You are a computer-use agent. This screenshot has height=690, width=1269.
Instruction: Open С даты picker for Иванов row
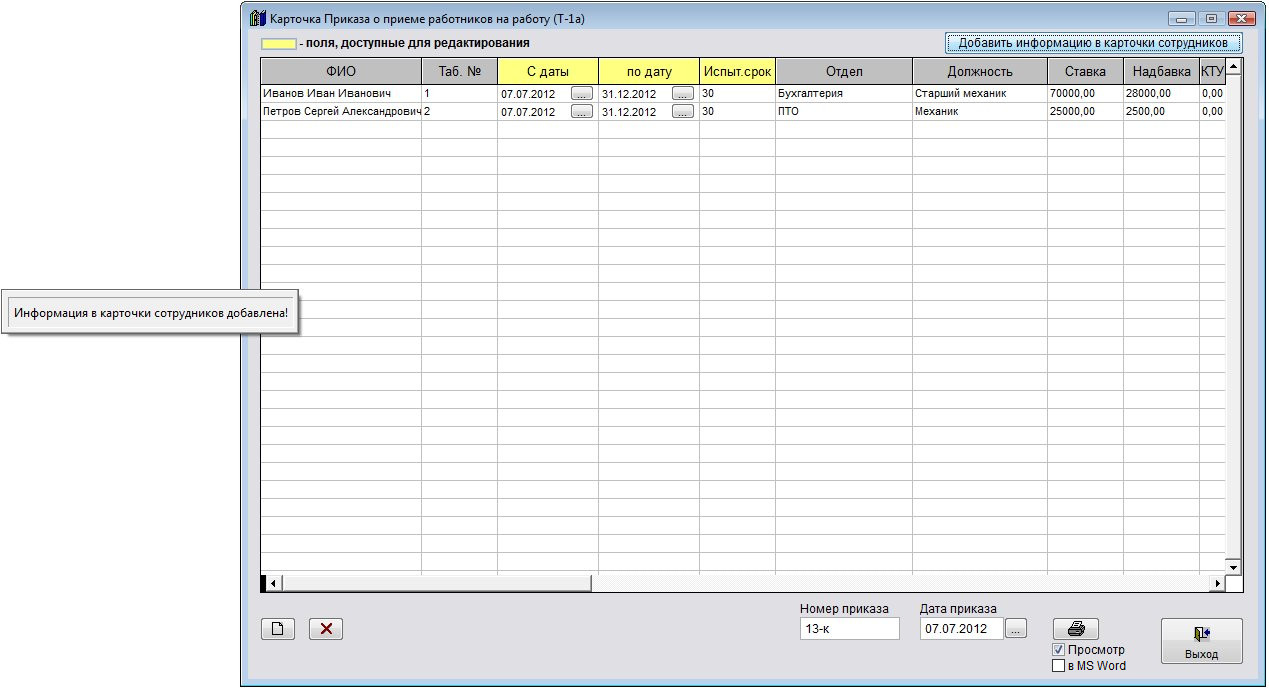582,93
